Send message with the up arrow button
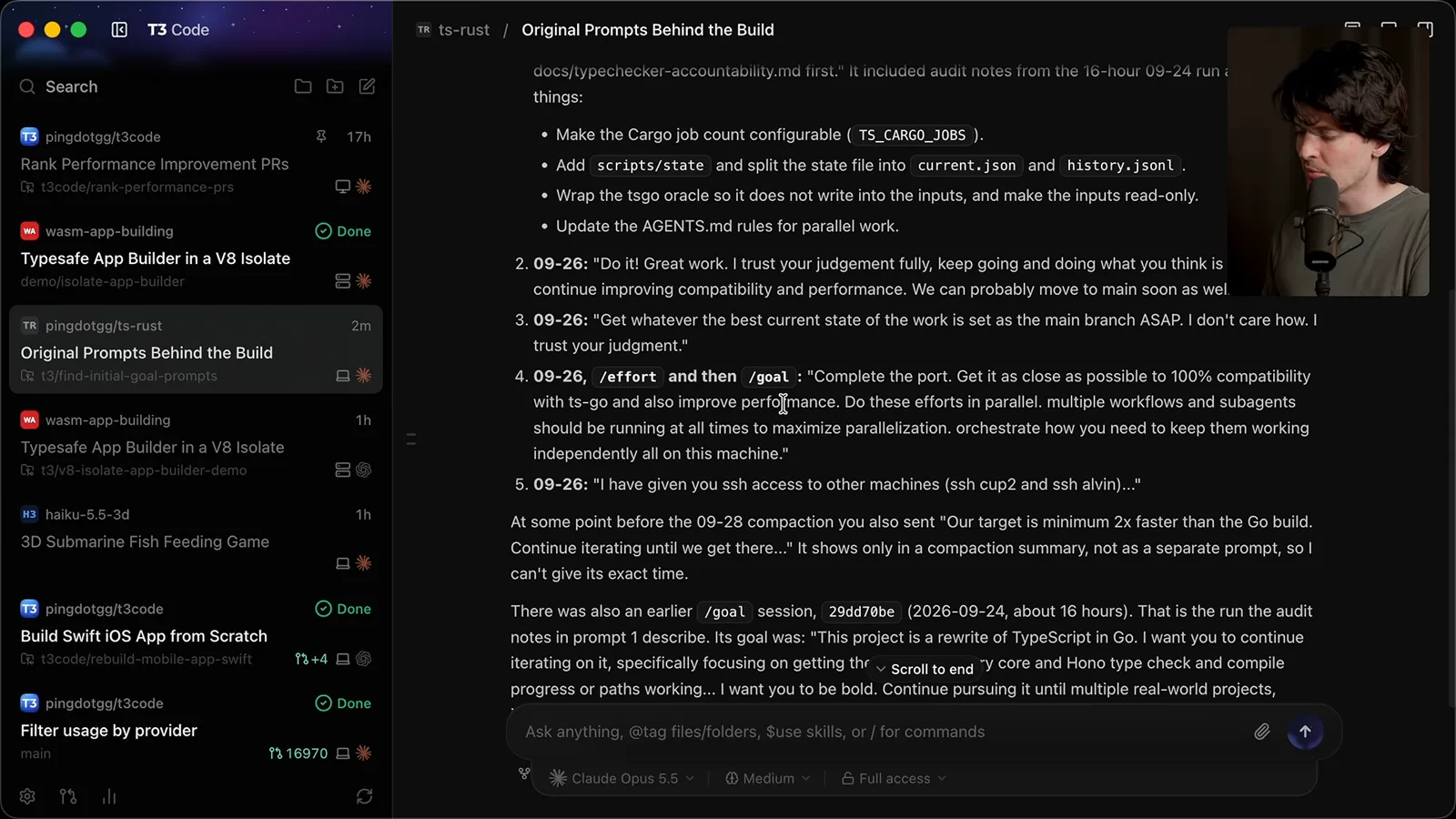 pyautogui.click(x=1305, y=732)
